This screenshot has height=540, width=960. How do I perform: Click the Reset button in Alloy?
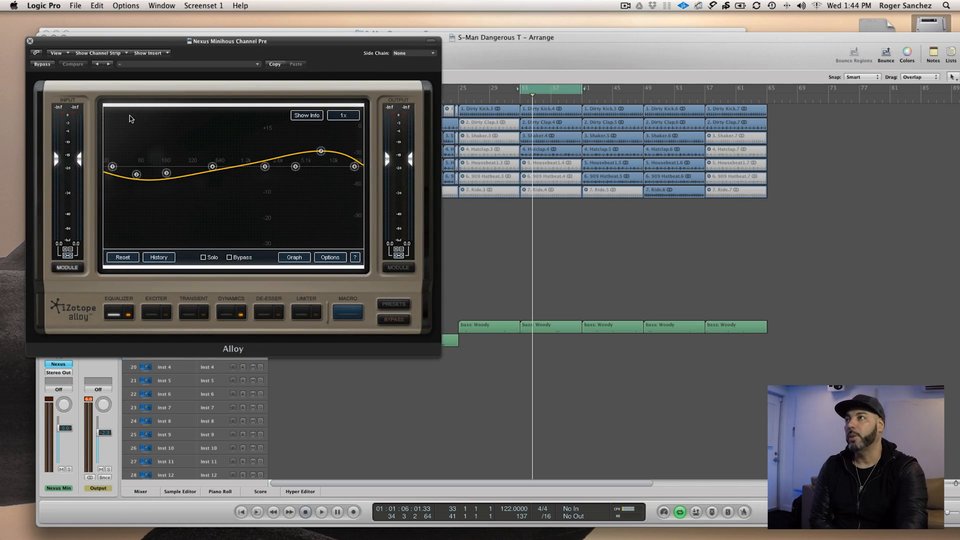click(x=122, y=257)
